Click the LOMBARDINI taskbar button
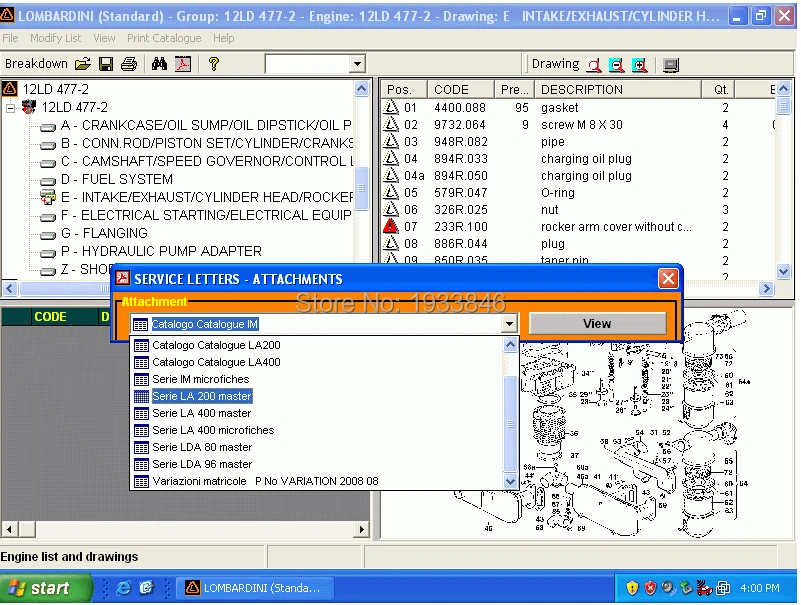Screen dimensions: 801x605 255,588
